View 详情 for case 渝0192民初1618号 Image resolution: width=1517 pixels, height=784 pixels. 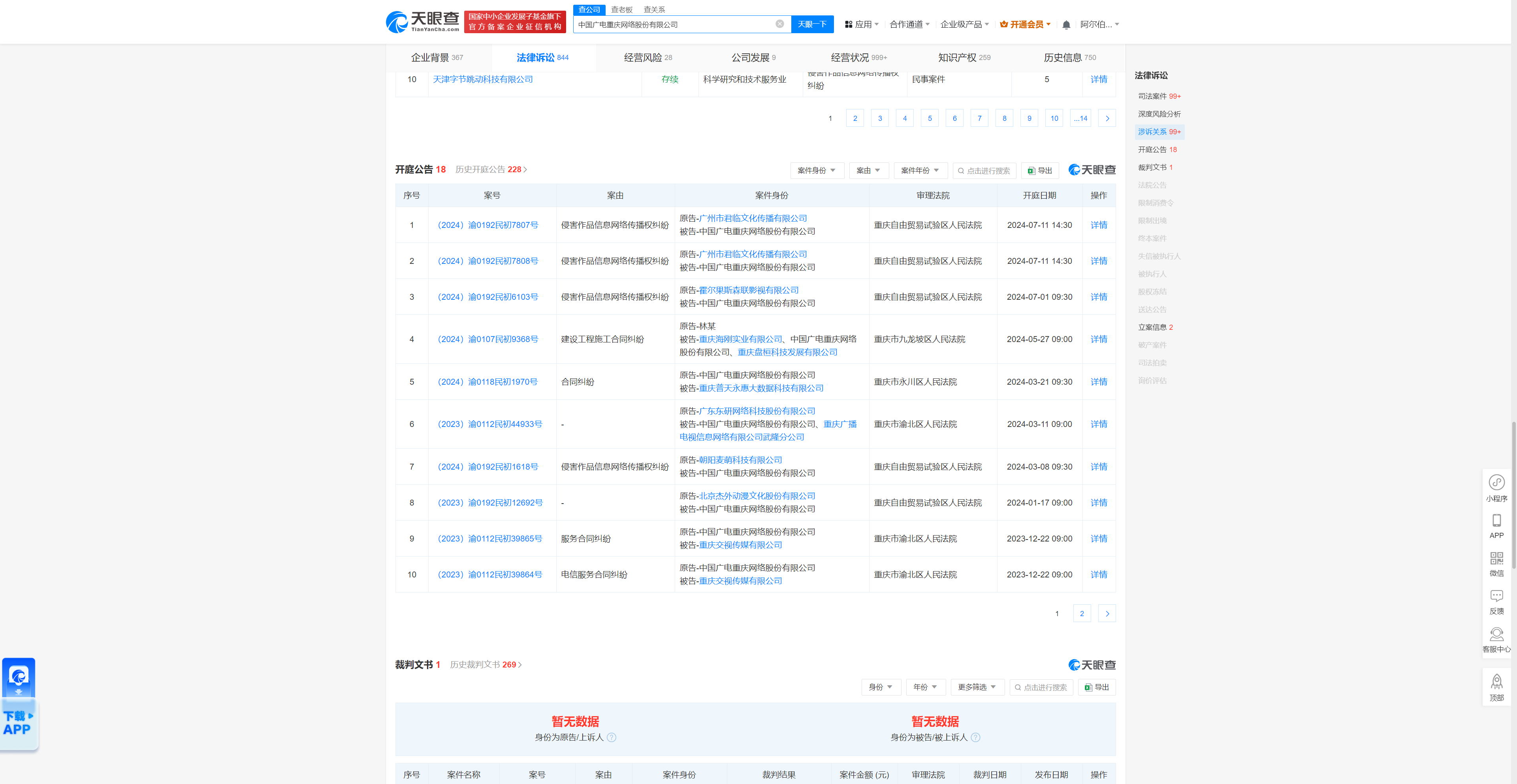(x=1099, y=467)
